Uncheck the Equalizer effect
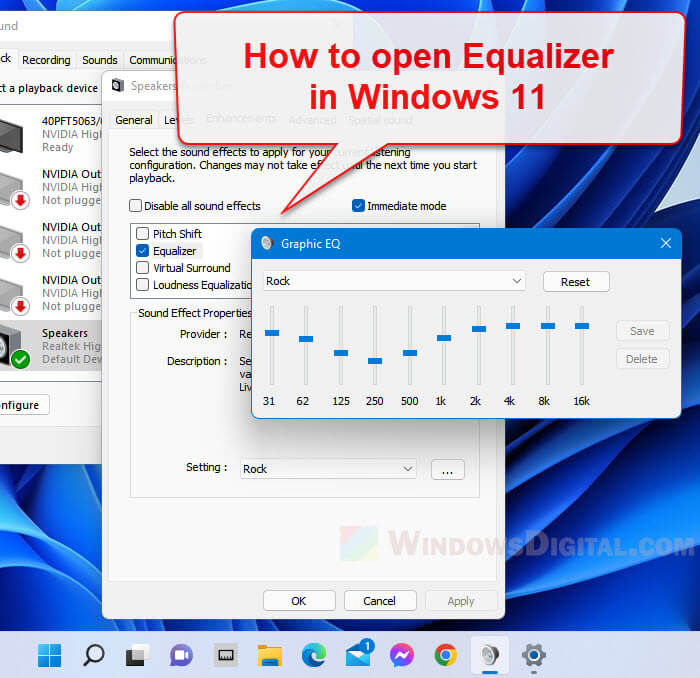The height and width of the screenshot is (678, 700). [x=142, y=251]
